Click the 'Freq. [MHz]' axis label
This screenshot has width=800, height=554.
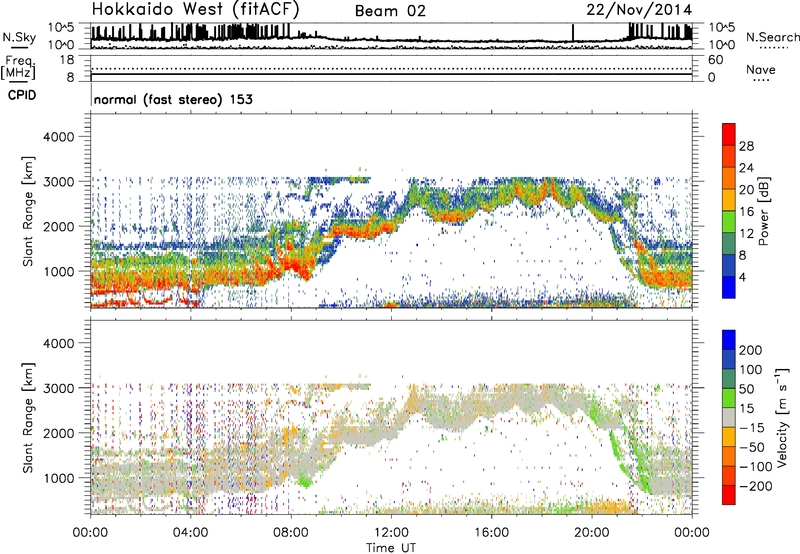point(19,68)
